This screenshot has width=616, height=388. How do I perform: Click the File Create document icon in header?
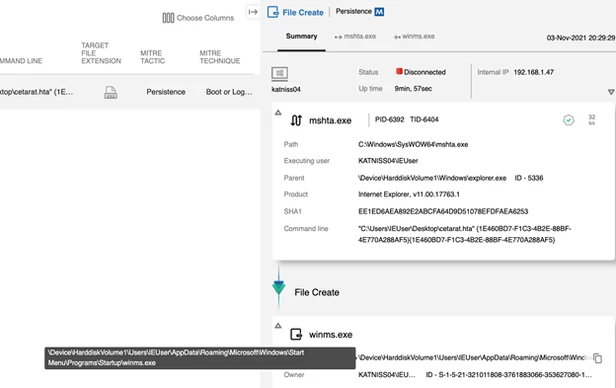273,12
